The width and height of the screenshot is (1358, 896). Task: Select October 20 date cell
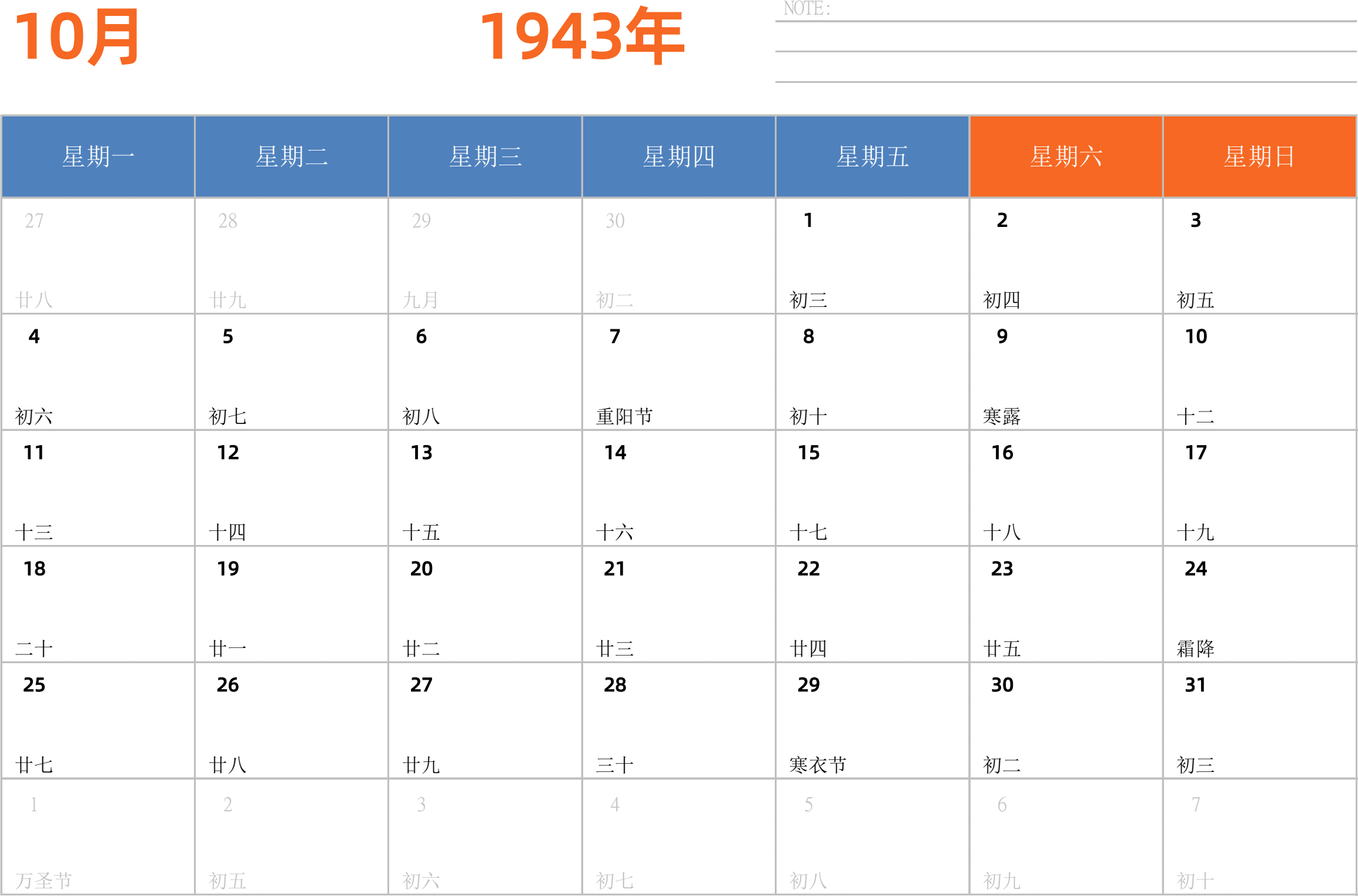pyautogui.click(x=485, y=604)
